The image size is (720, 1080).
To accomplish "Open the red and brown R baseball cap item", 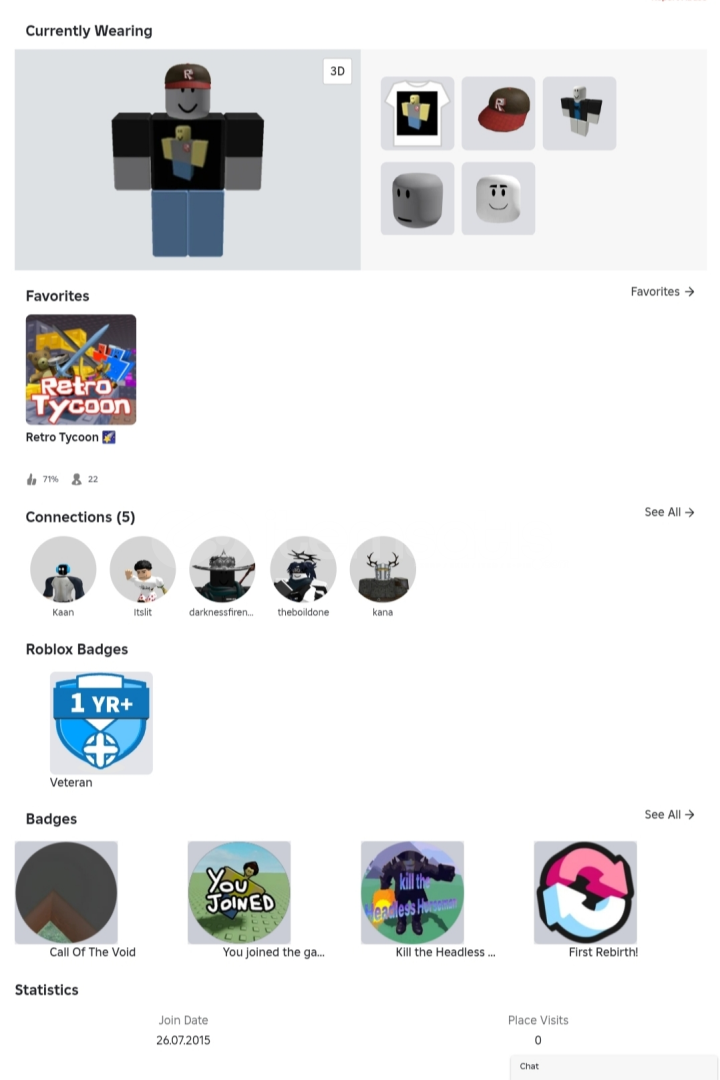I will [x=498, y=113].
